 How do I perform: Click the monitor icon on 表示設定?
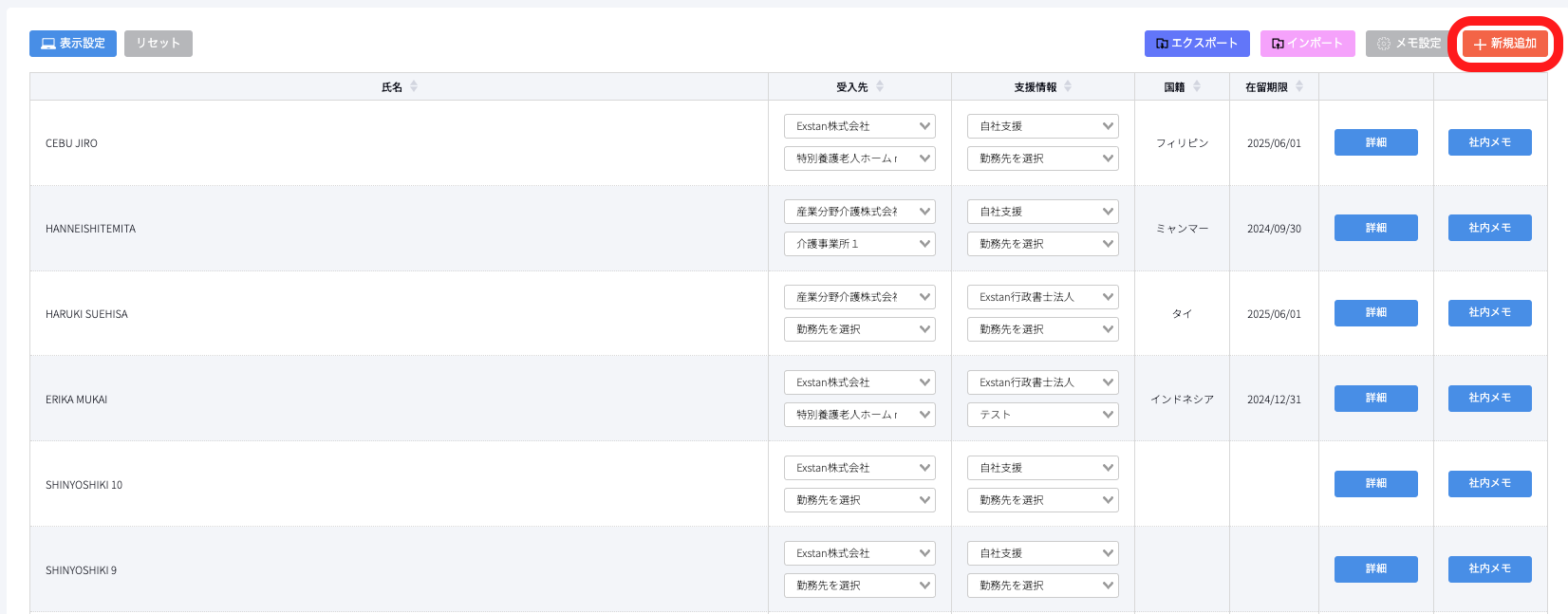point(48,44)
